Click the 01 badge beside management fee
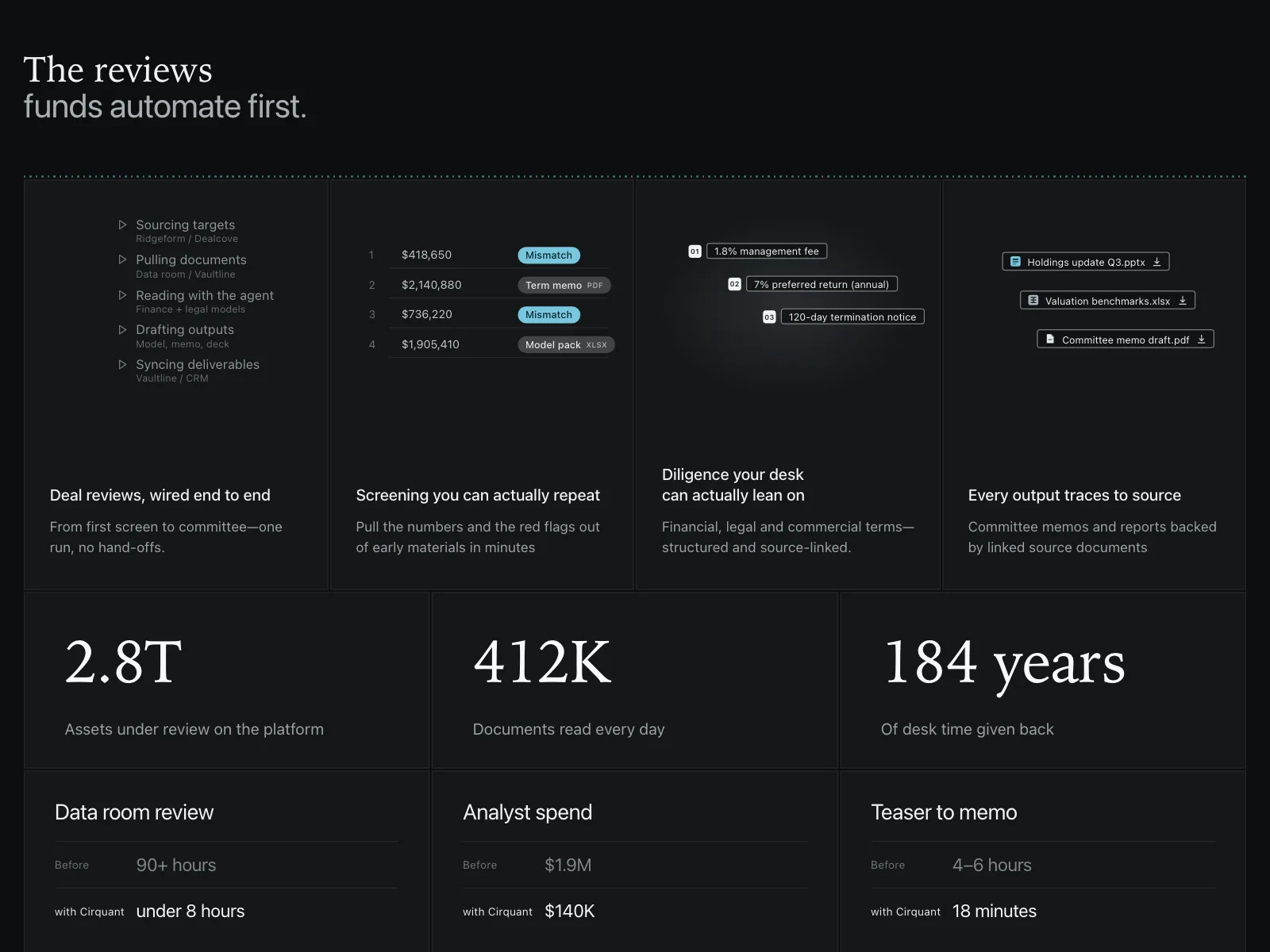 (695, 251)
